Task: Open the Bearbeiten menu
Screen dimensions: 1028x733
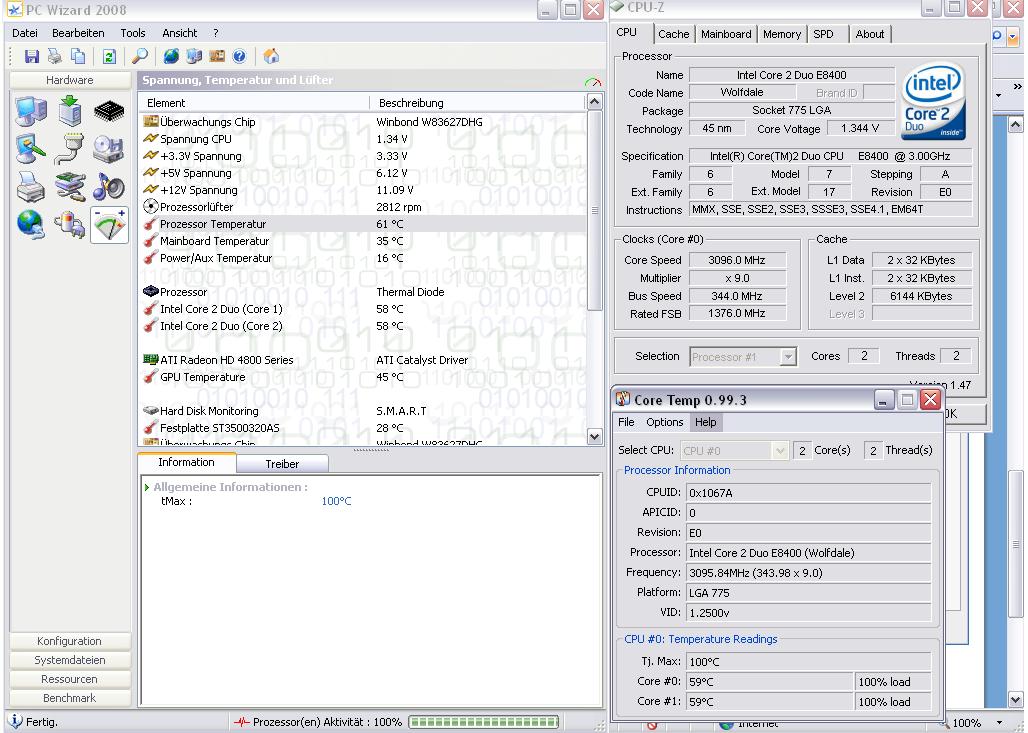Action: tap(78, 33)
